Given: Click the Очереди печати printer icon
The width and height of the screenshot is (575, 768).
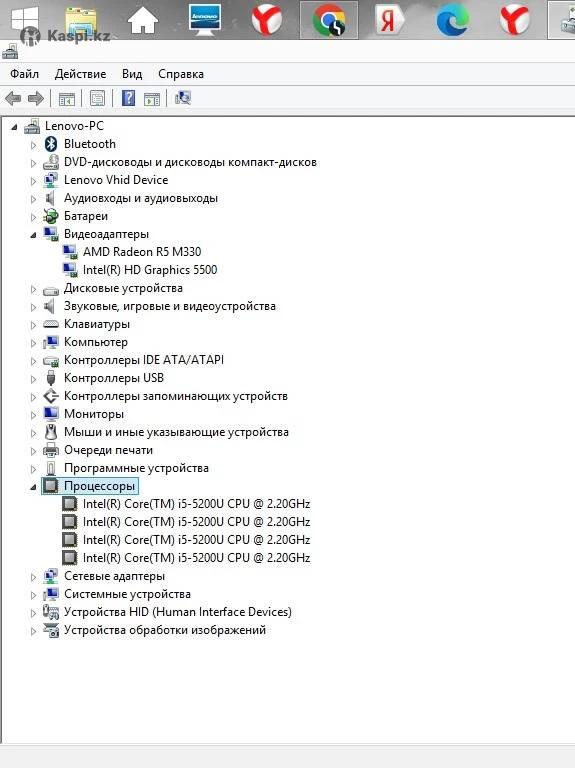Looking at the screenshot, I should click(x=51, y=450).
